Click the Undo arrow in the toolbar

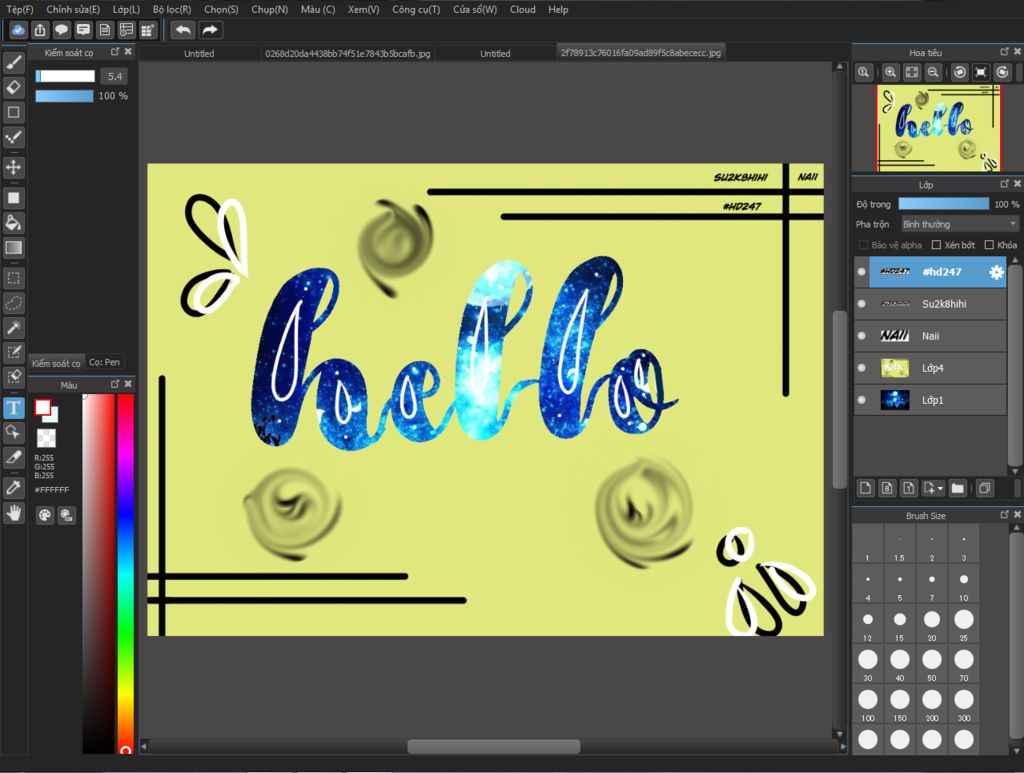click(182, 30)
